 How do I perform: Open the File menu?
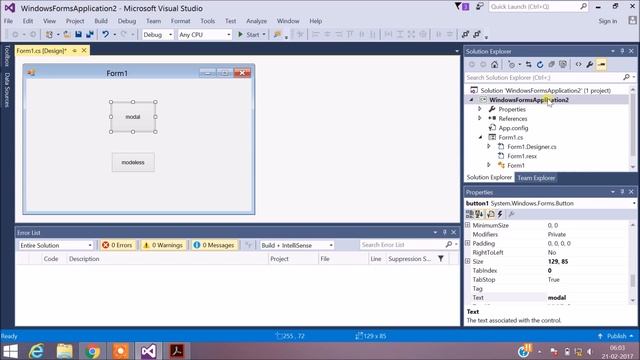click(x=8, y=21)
